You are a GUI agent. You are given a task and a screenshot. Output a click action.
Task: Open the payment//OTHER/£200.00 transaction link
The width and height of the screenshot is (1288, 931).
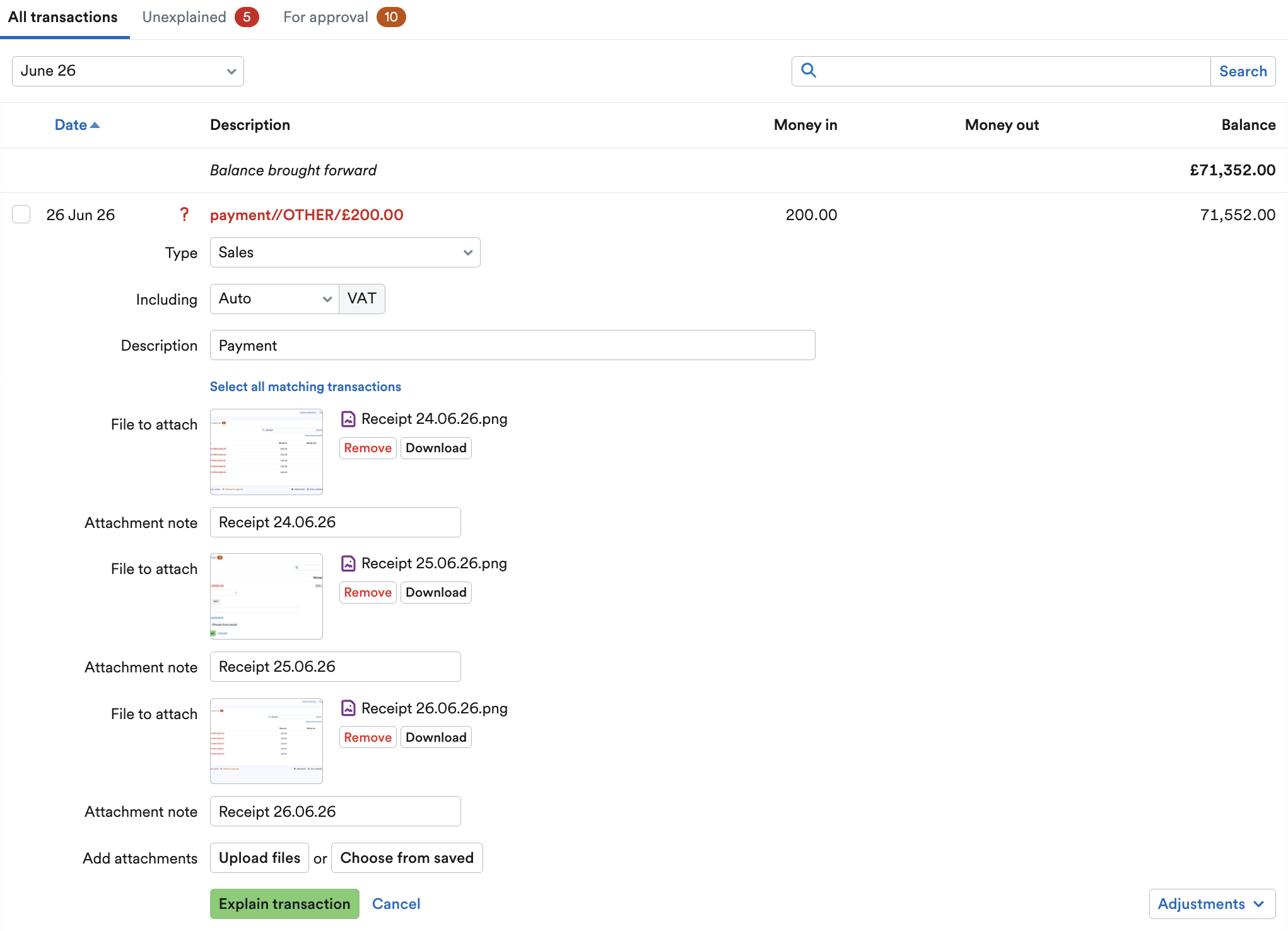click(307, 215)
